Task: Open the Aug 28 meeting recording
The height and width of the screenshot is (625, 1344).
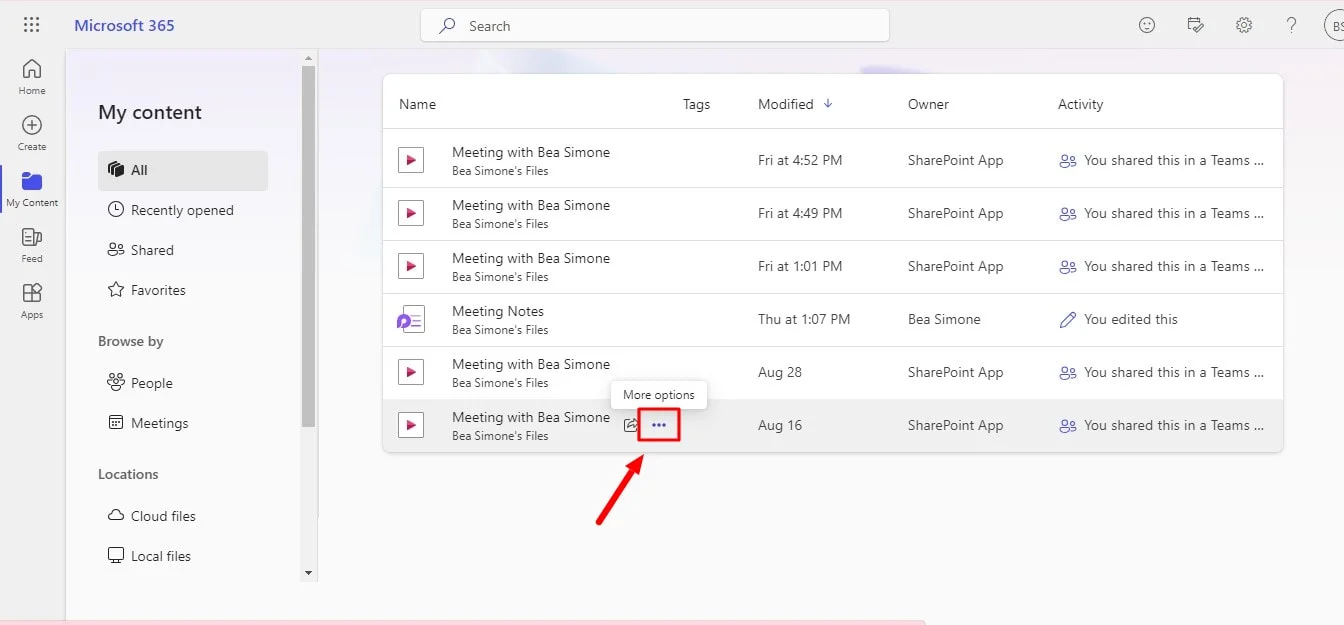Action: [x=531, y=364]
